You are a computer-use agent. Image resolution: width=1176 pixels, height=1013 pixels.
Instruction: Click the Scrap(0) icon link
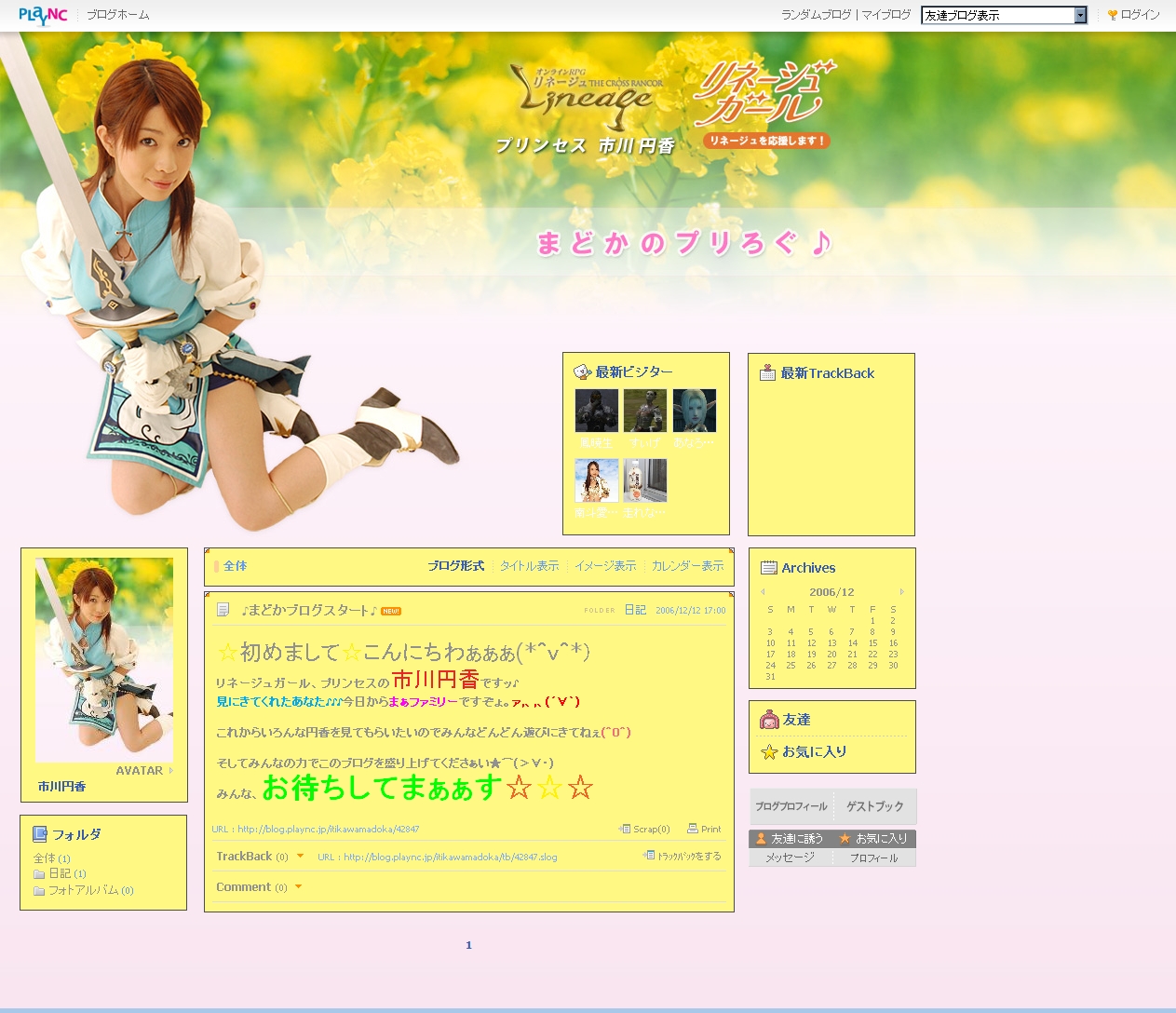click(x=625, y=829)
